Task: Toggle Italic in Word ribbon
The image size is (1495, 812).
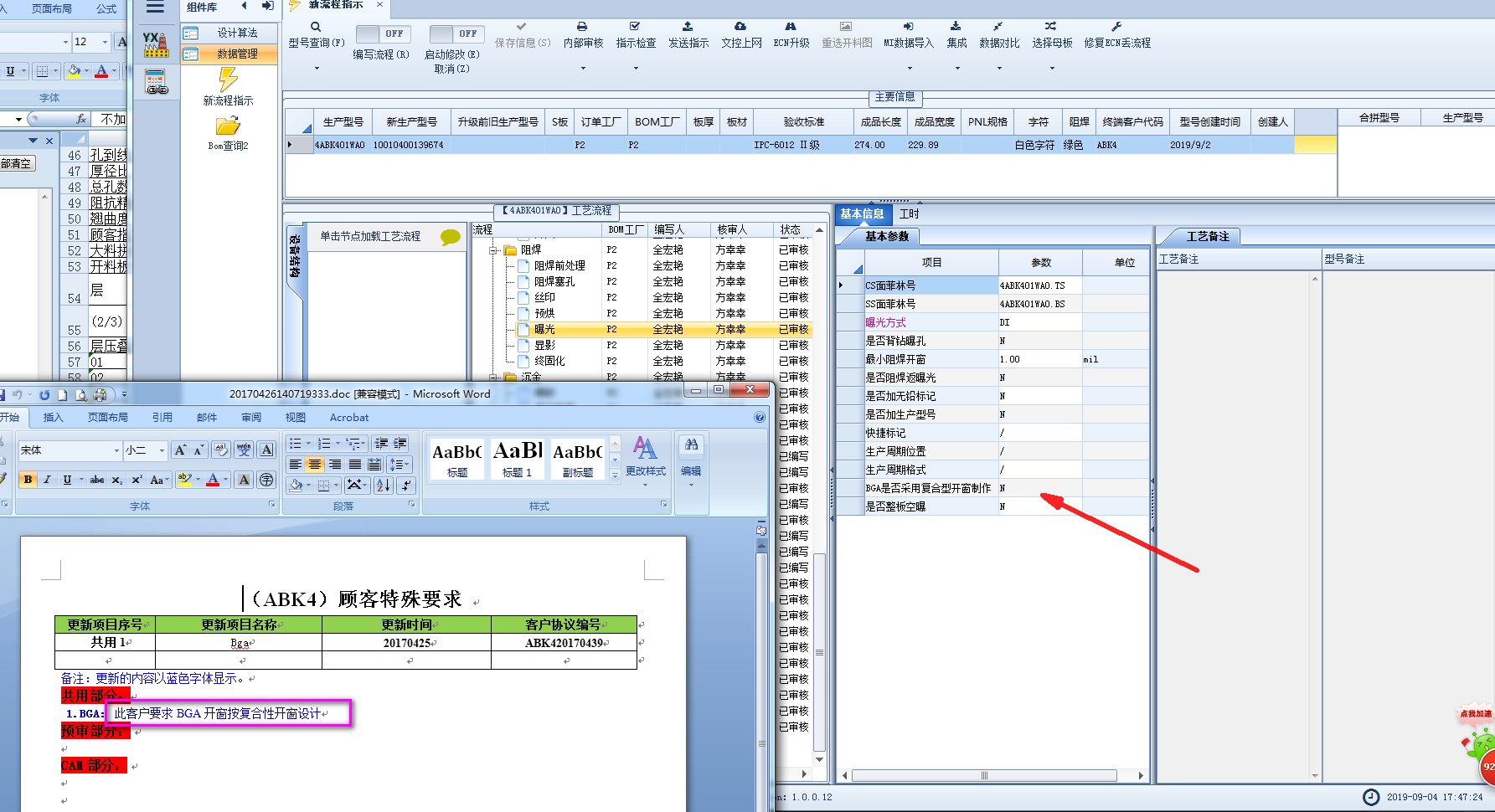Action: point(47,480)
